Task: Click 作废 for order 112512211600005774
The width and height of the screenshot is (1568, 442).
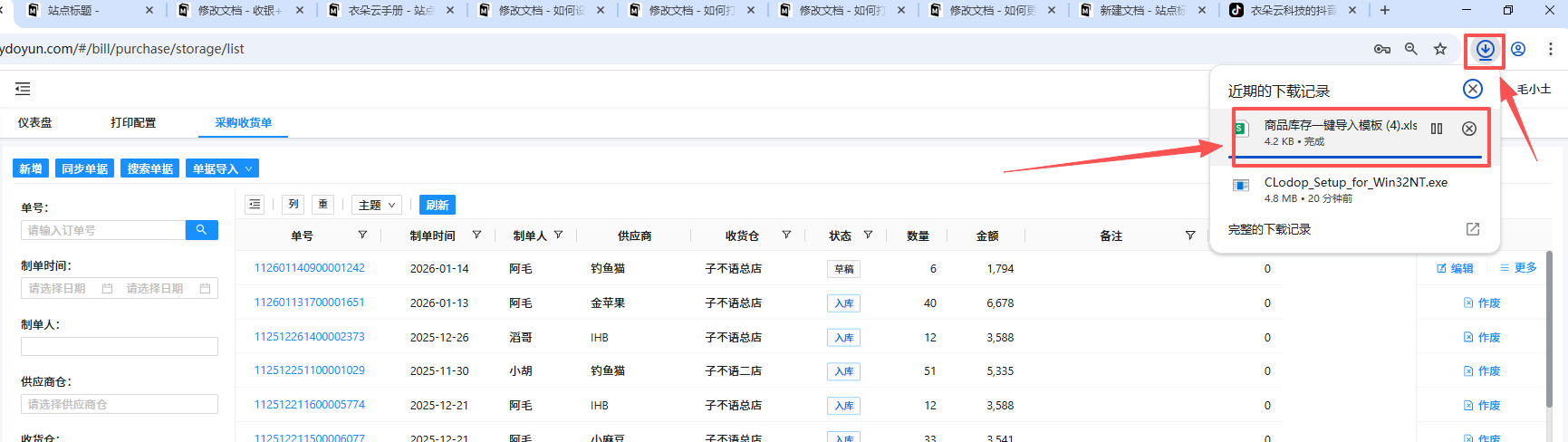Action: [x=1482, y=405]
